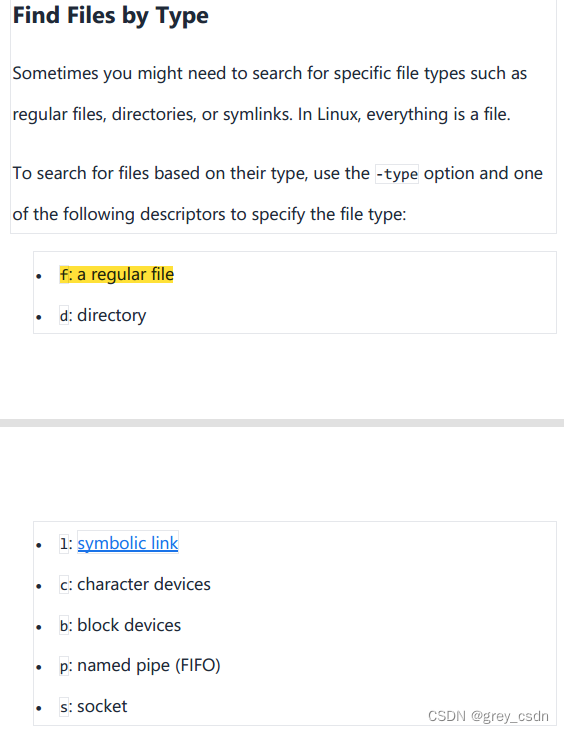The width and height of the screenshot is (564, 733).
Task: Click the inline code letter 's'
Action: click(64, 707)
